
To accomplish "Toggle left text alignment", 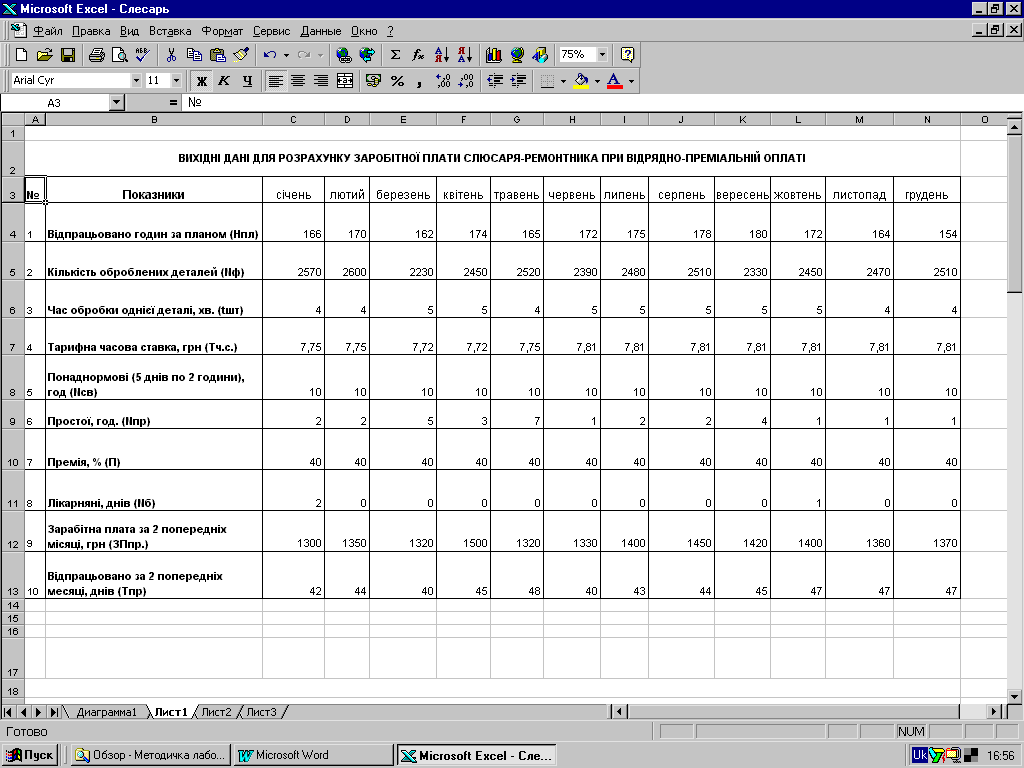I will [x=276, y=81].
